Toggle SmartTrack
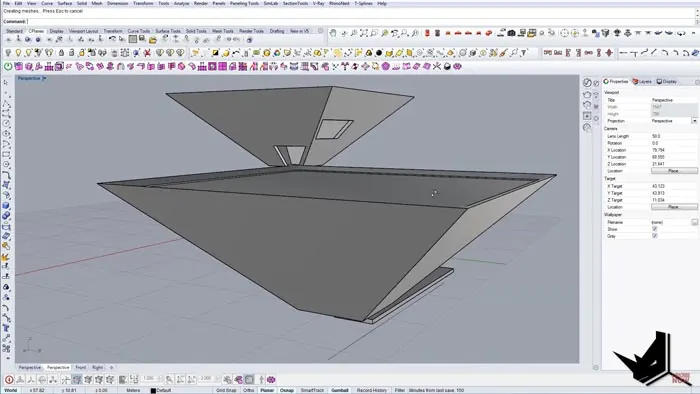 [312, 390]
